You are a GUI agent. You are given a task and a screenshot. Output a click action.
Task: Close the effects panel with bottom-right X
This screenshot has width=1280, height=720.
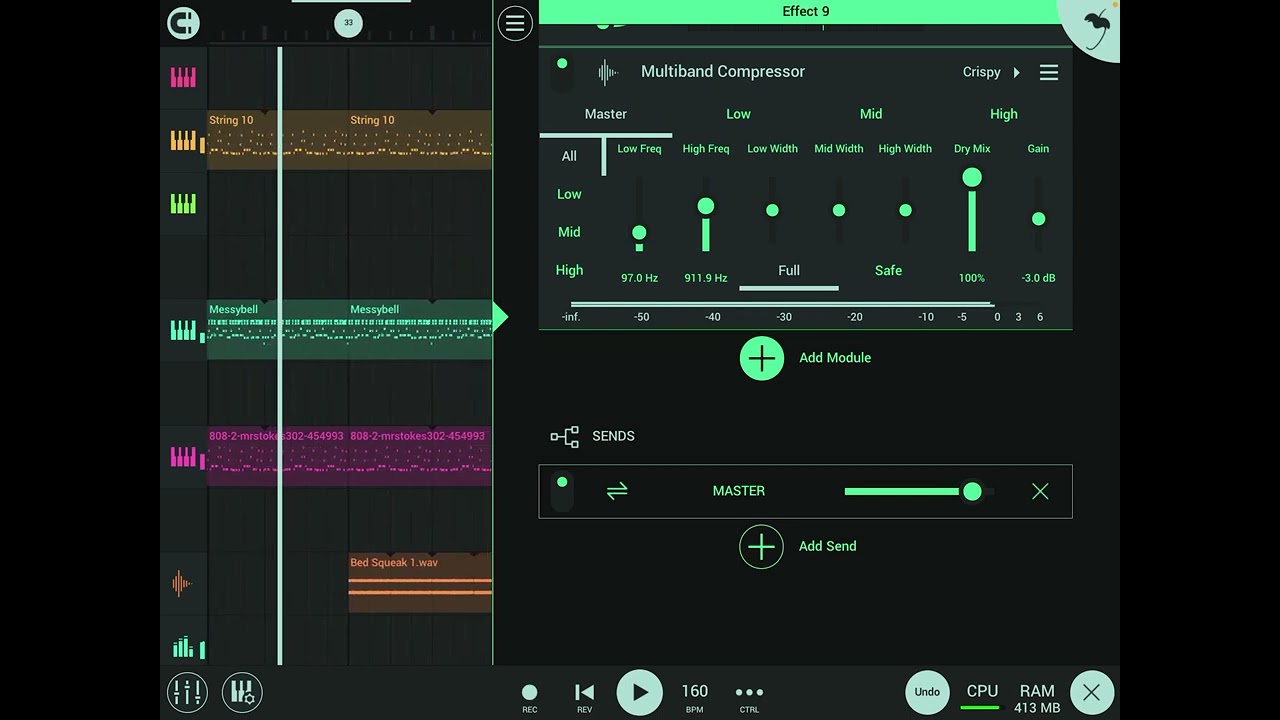1092,692
